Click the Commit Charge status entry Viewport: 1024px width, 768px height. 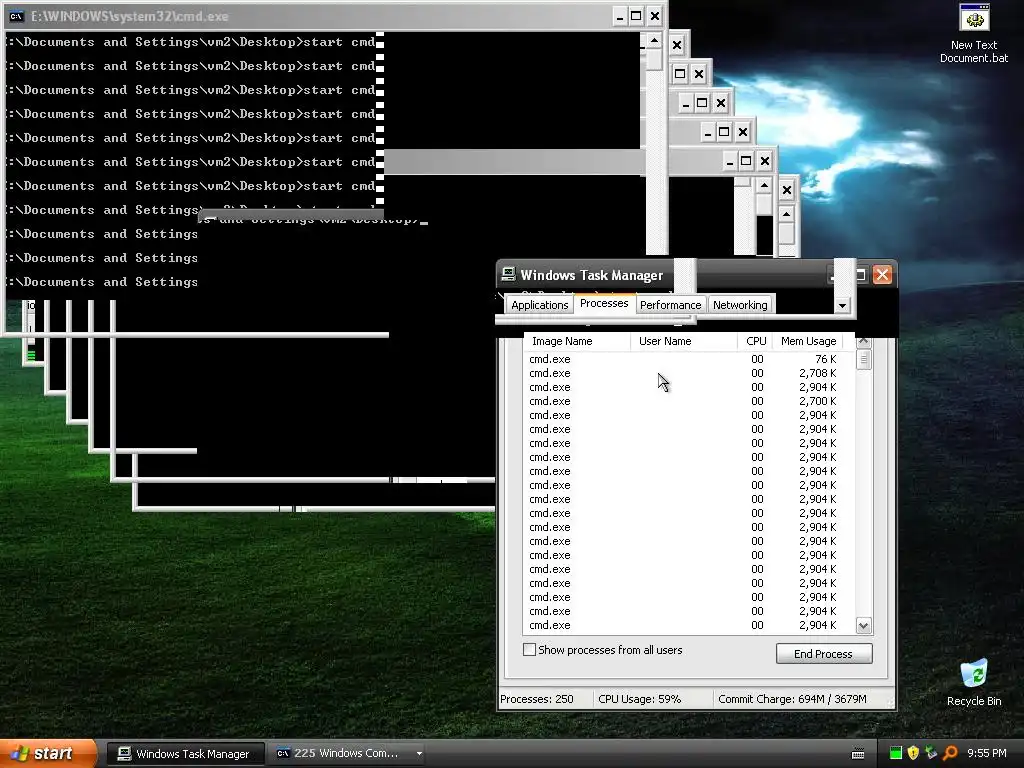point(792,699)
